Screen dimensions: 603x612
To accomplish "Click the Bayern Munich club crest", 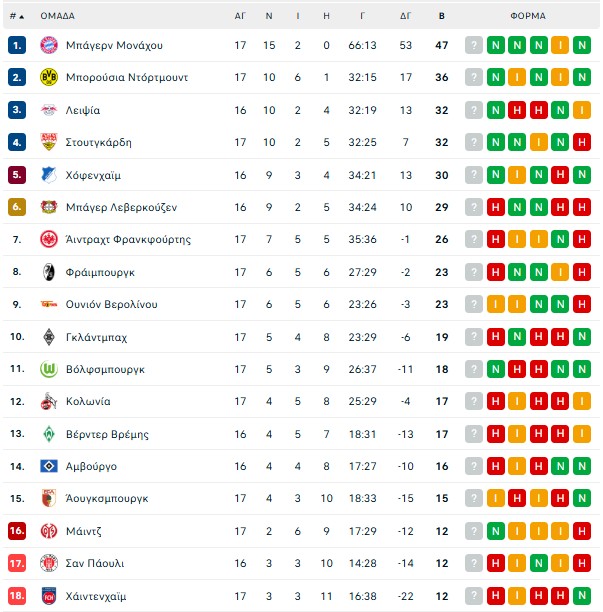I will tap(48, 45).
